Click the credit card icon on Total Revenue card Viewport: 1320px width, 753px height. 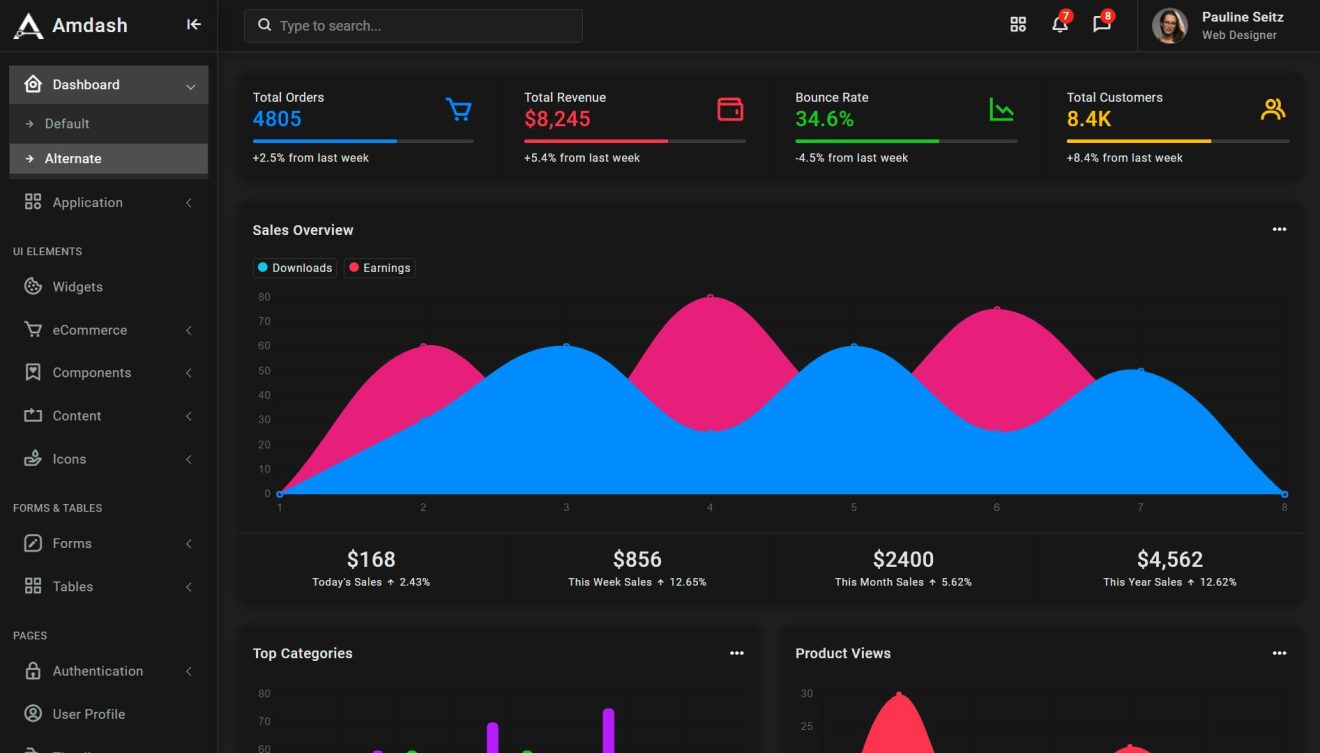coord(729,109)
